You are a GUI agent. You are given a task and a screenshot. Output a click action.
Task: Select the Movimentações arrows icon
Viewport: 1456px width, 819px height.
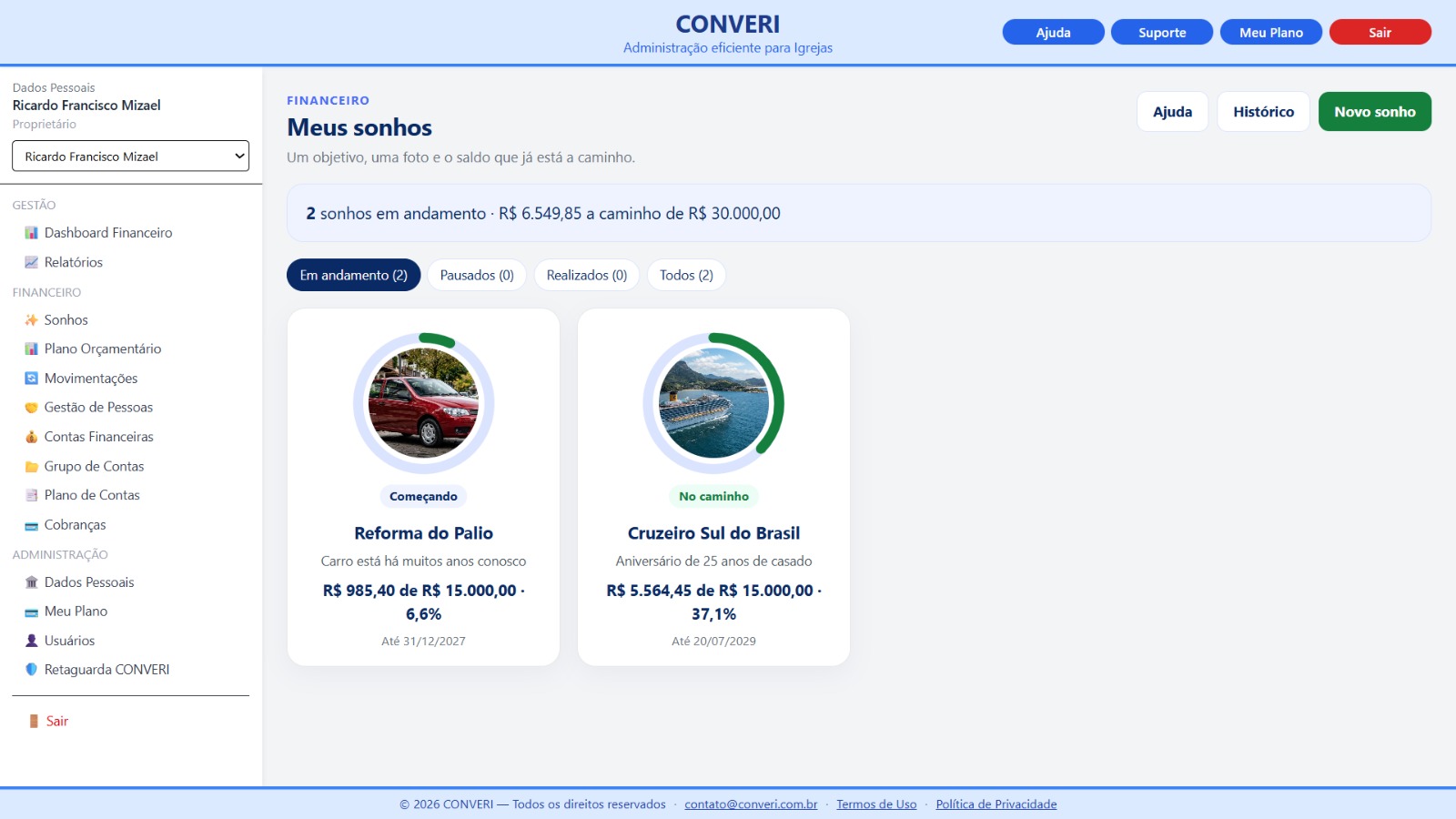coord(31,379)
